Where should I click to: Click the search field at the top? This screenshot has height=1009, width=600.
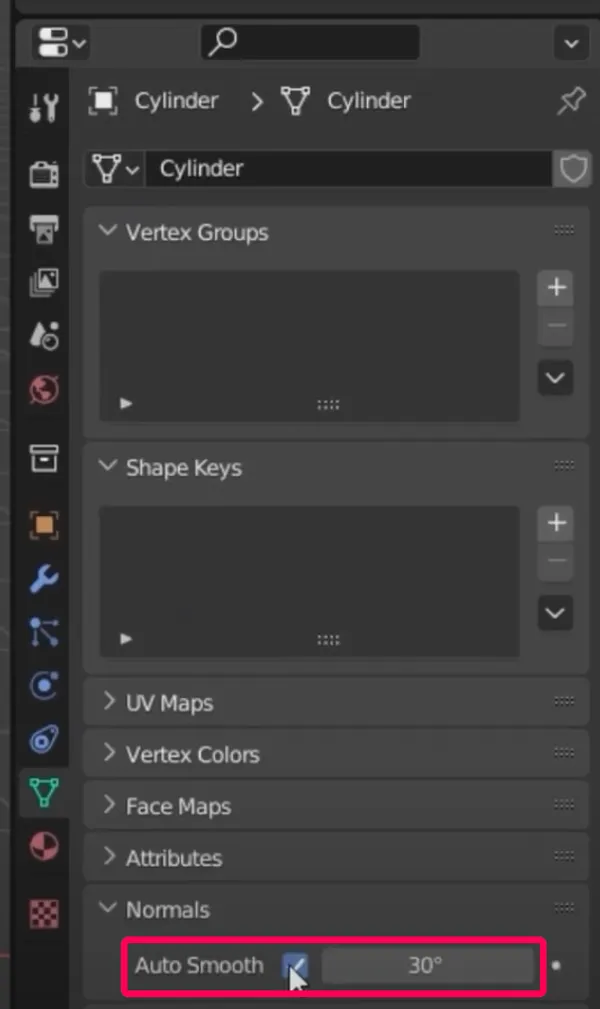[x=310, y=42]
